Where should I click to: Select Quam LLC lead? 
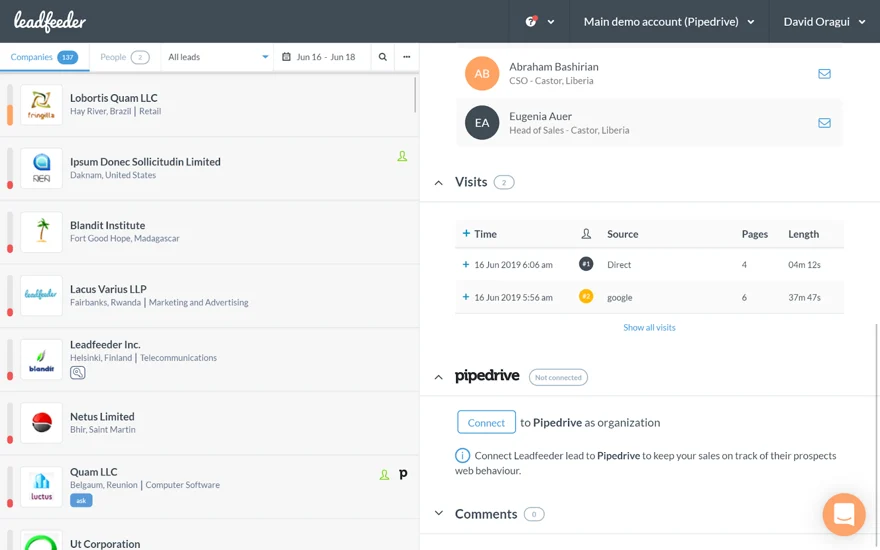pos(209,487)
